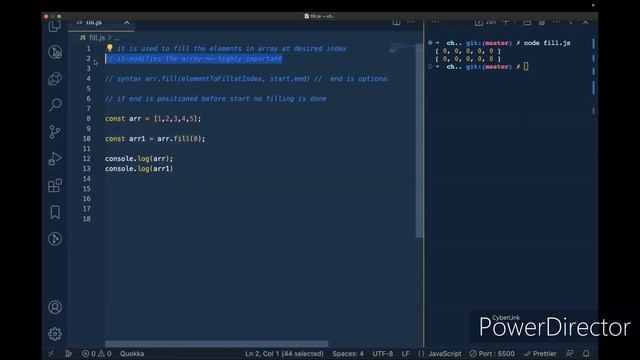Viewport: 640px width, 360px height.
Task: Click fill.js in the breadcrumb
Action: [x=97, y=38]
